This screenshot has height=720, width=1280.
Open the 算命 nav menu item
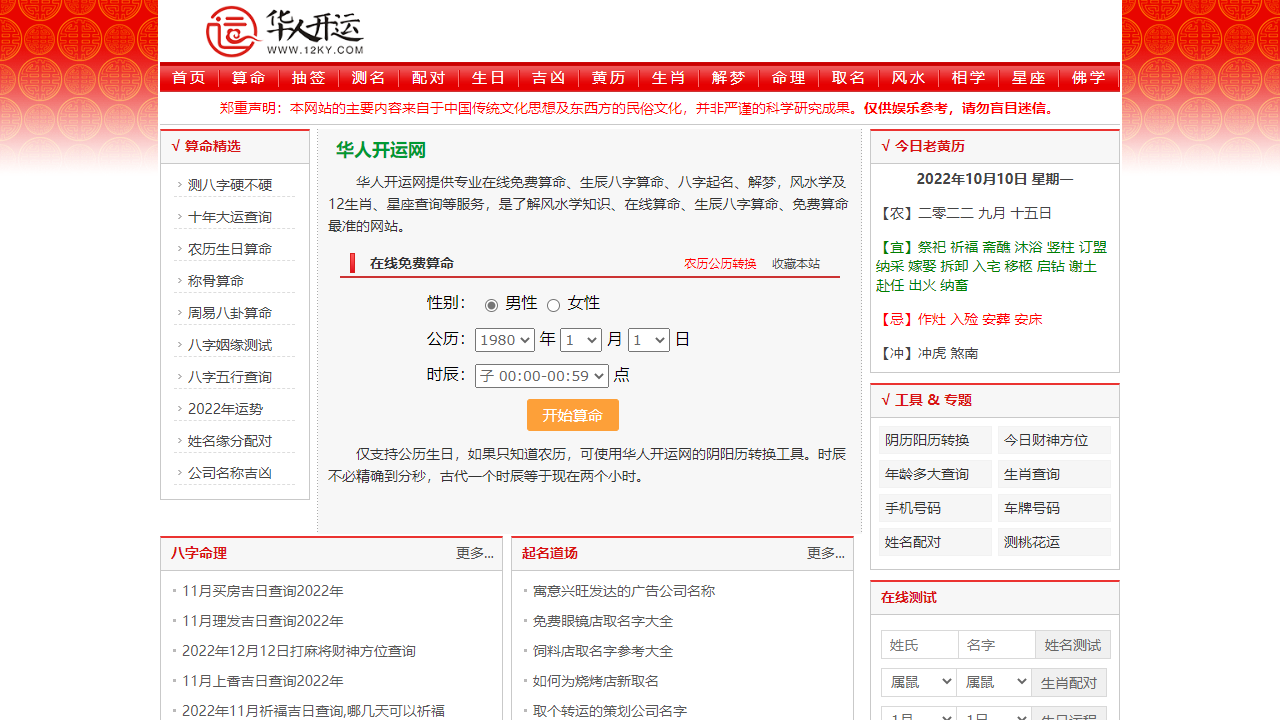tap(249, 78)
